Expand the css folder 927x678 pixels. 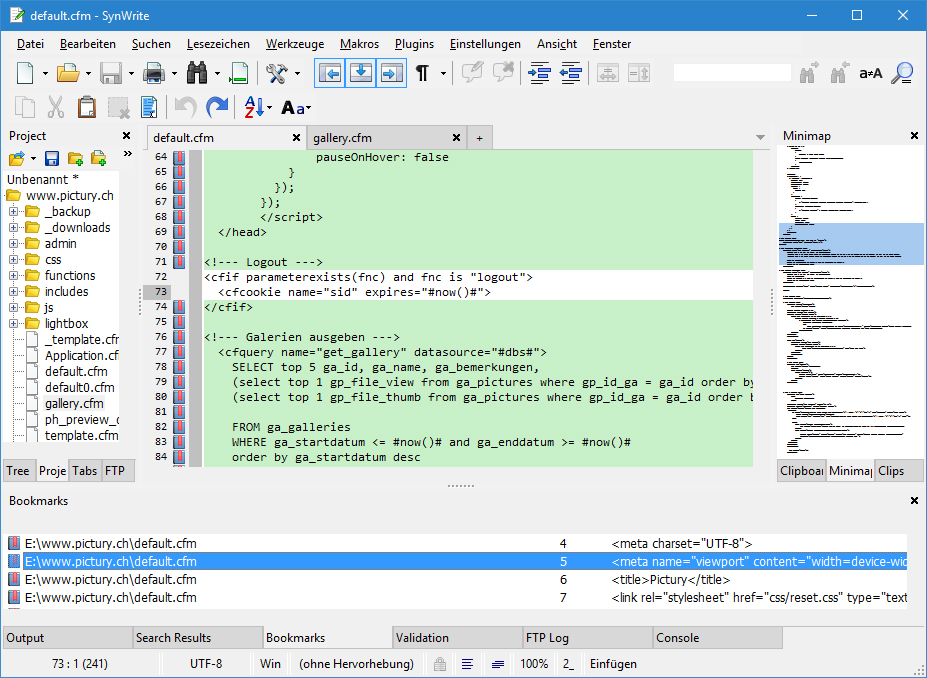click(13, 259)
